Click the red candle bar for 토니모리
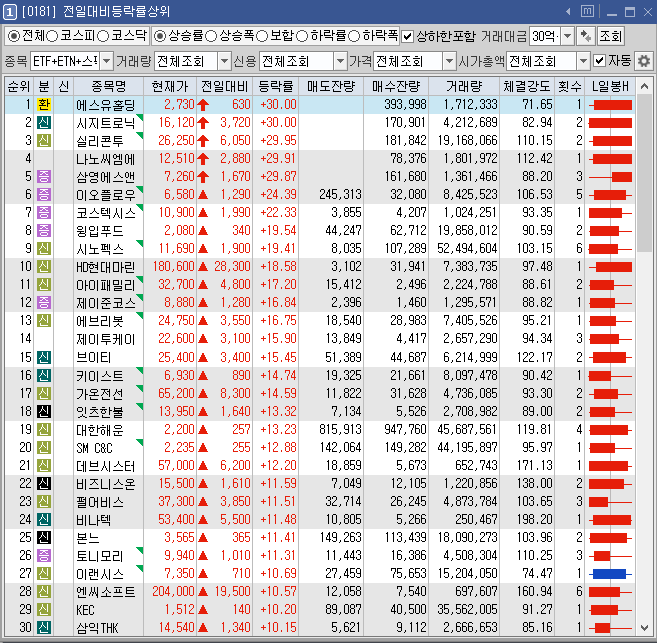 coord(610,556)
